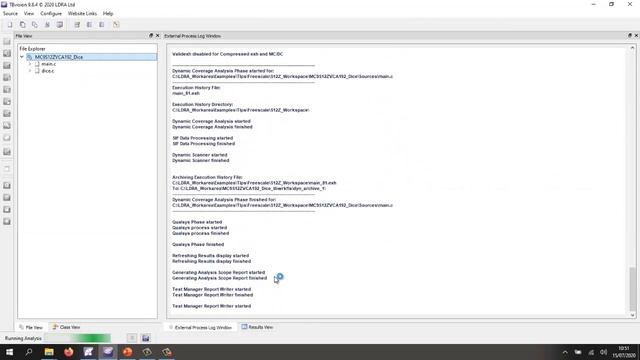640x360 pixels.
Task: Open File Explorer from the taskbar
Action: point(49,352)
